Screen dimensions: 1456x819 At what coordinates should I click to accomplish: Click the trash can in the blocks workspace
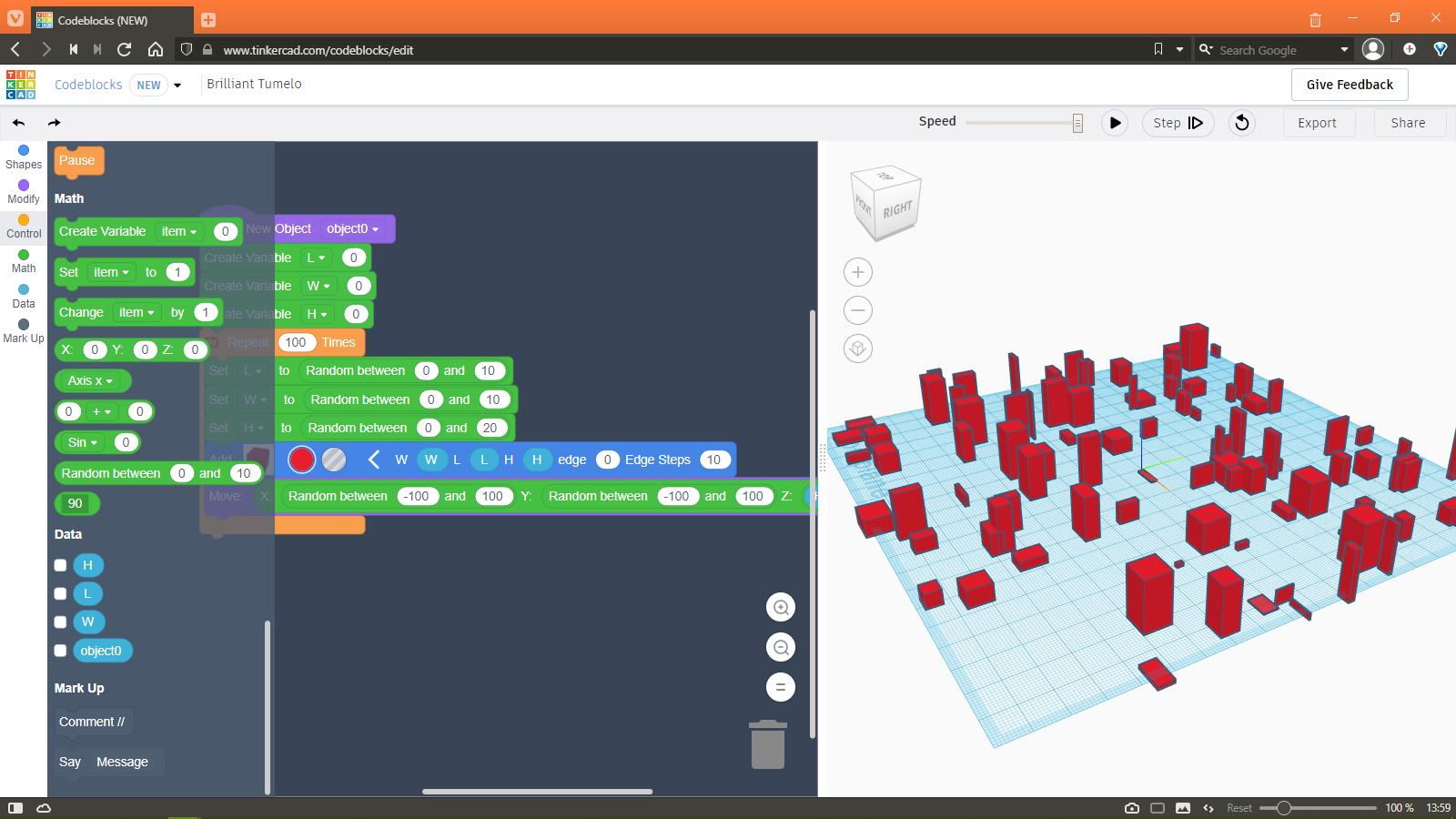(768, 744)
